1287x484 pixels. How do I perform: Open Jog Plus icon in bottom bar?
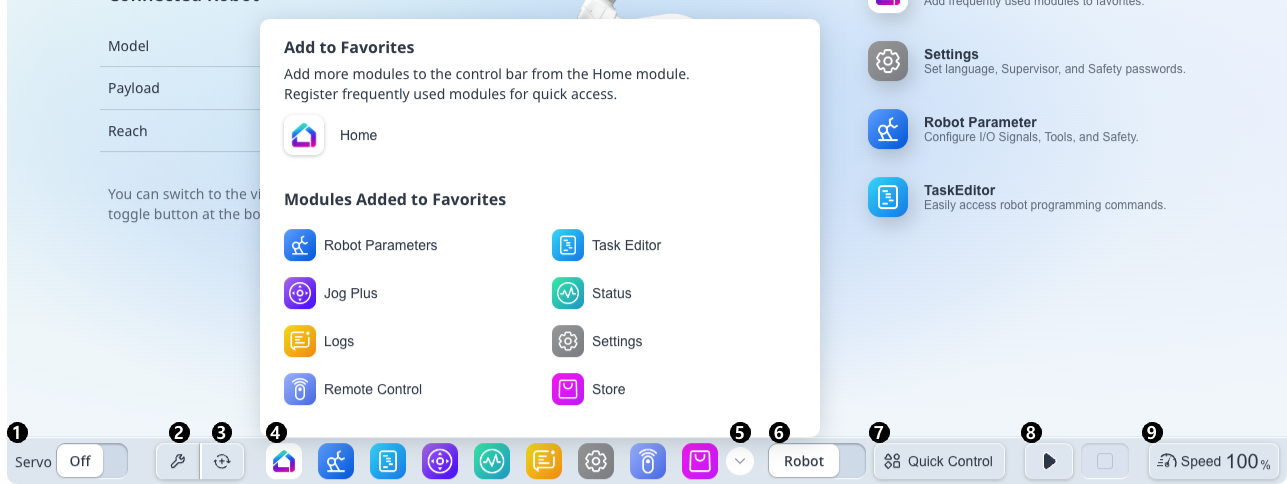(440, 461)
